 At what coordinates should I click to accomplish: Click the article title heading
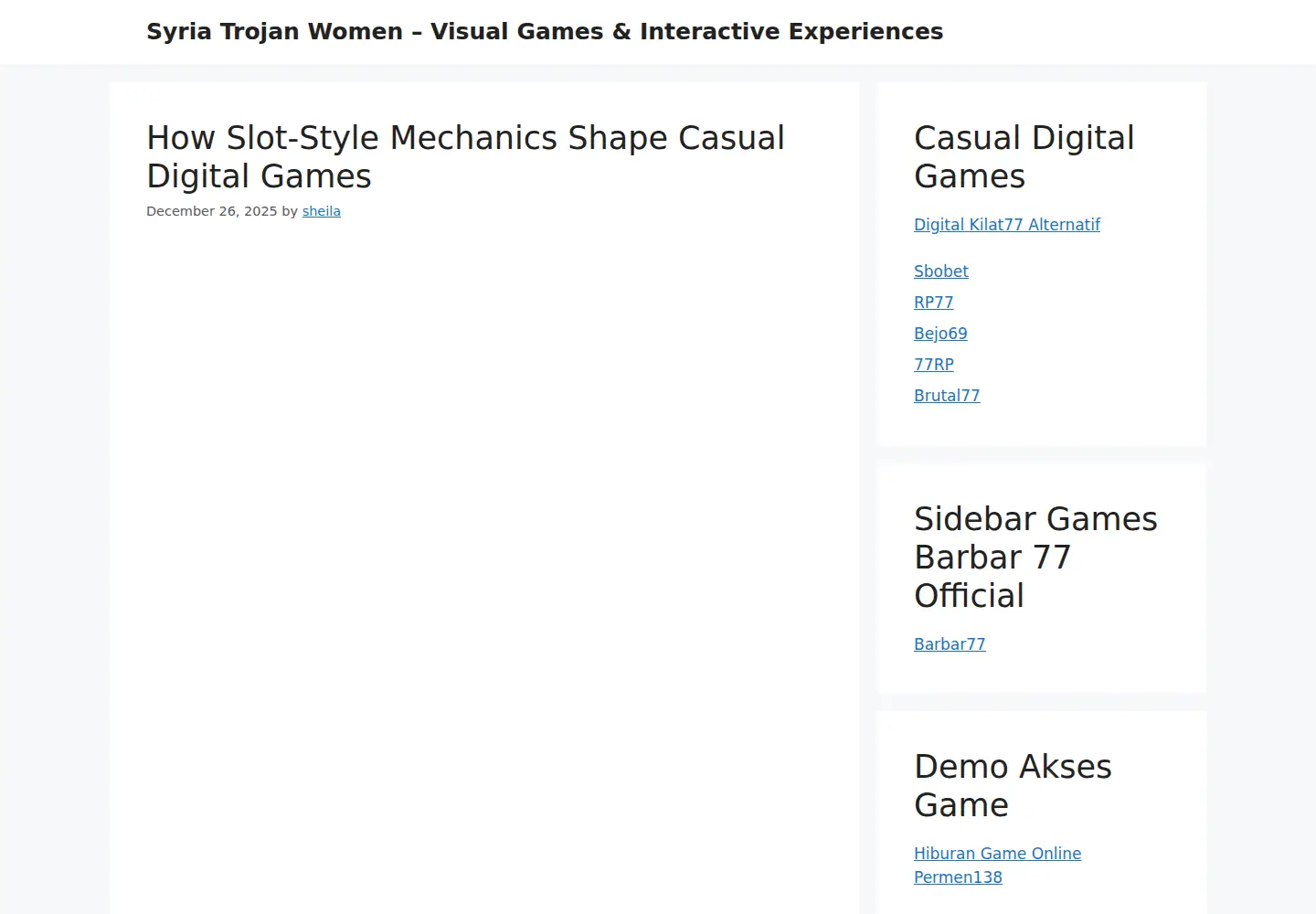[x=465, y=157]
